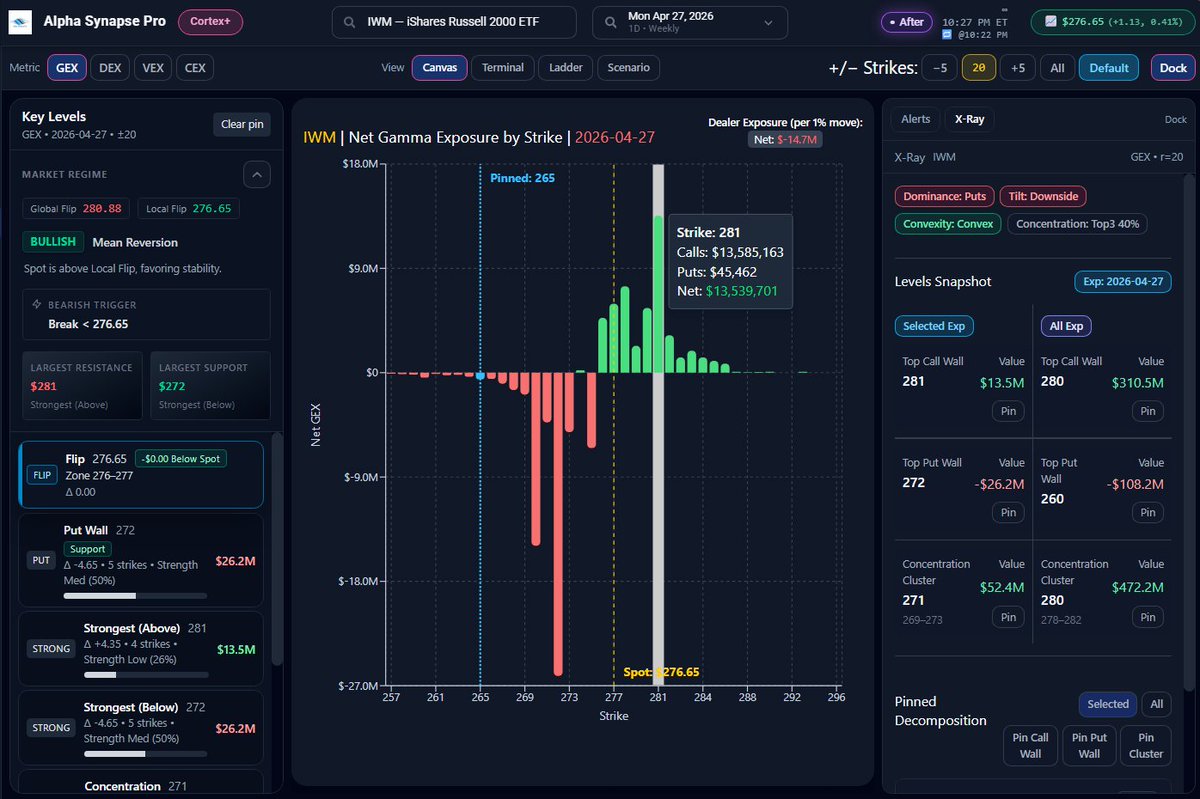
Task: Pin the All Exp Top Put Wall 260
Action: pyautogui.click(x=1148, y=512)
